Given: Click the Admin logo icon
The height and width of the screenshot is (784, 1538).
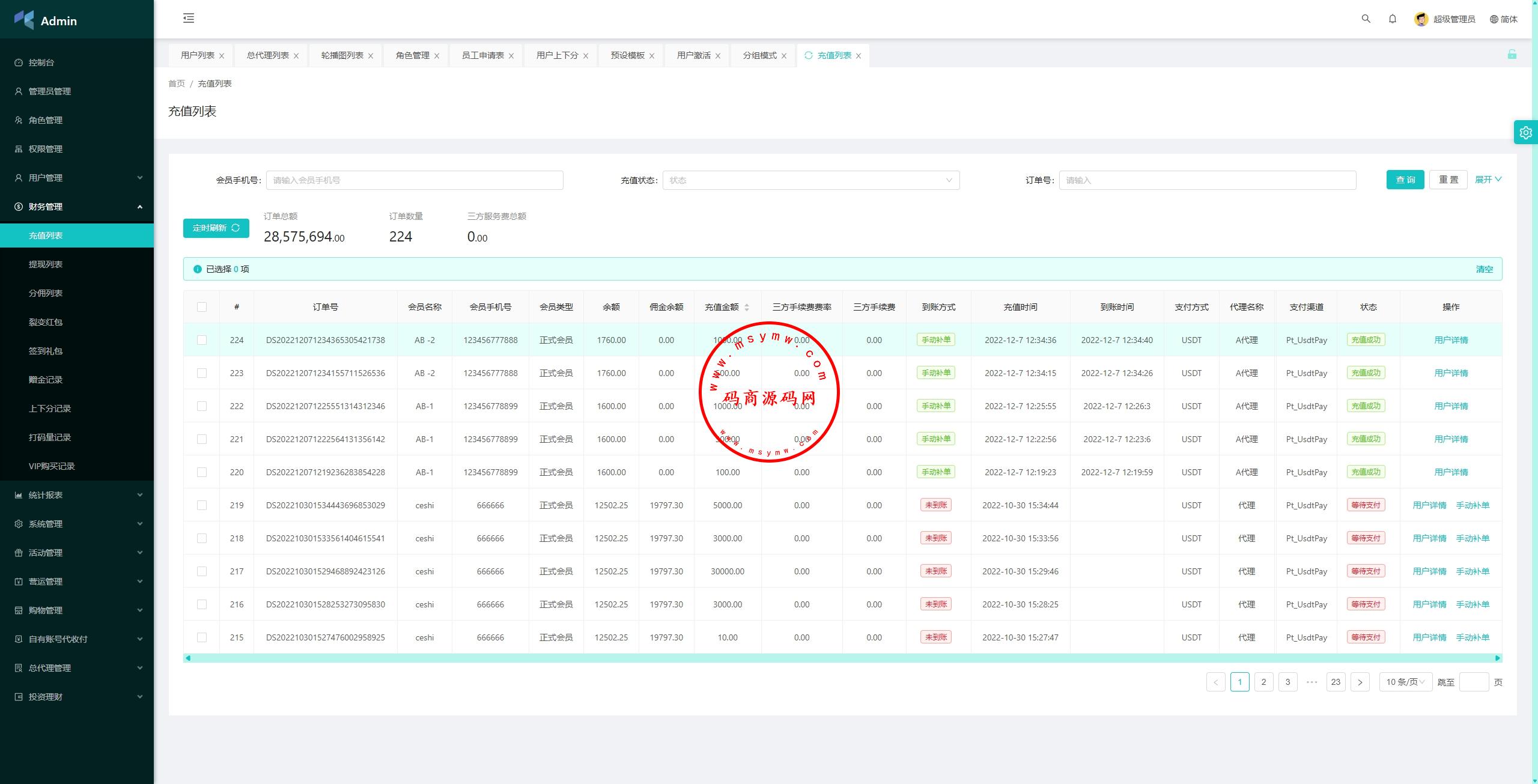Looking at the screenshot, I should point(24,20).
